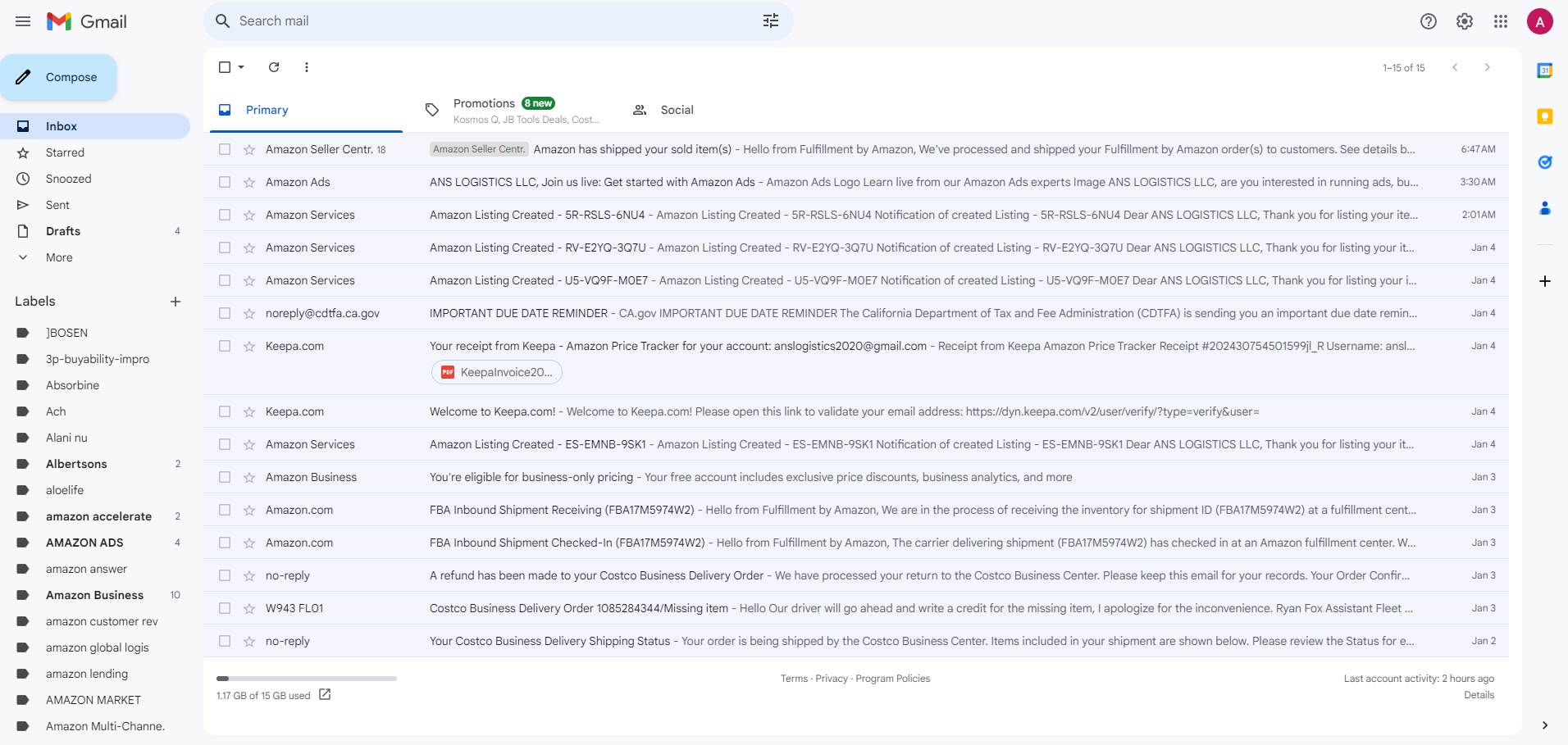Viewport: 1568px width, 745px height.
Task: Click the Gmail logo
Action: tap(87, 21)
